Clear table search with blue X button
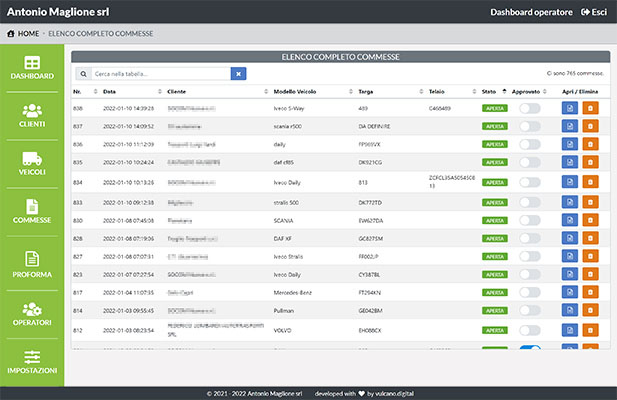This screenshot has width=617, height=400. coord(238,73)
